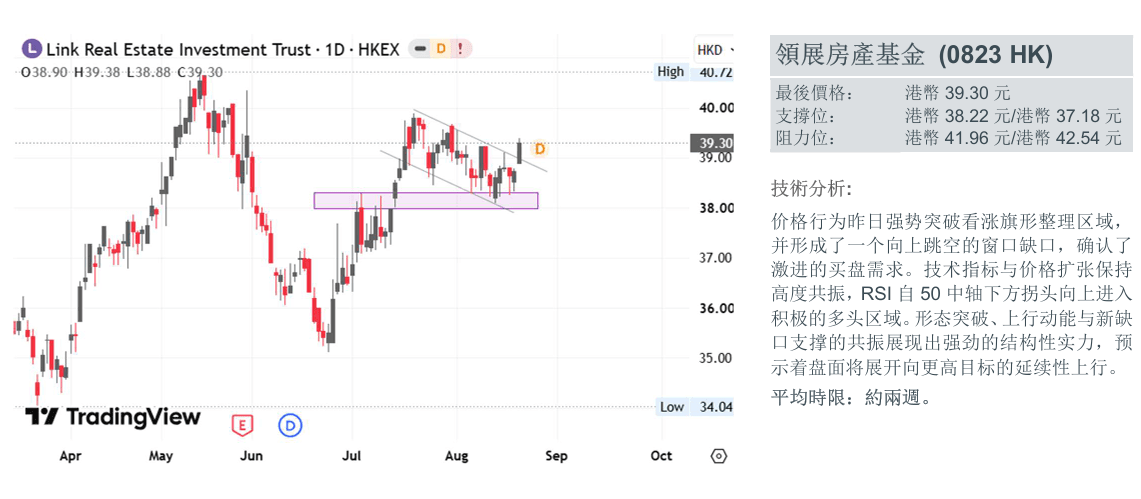Click the Jun label on time axis
Viewport: 1141px width, 499px height.
251,457
